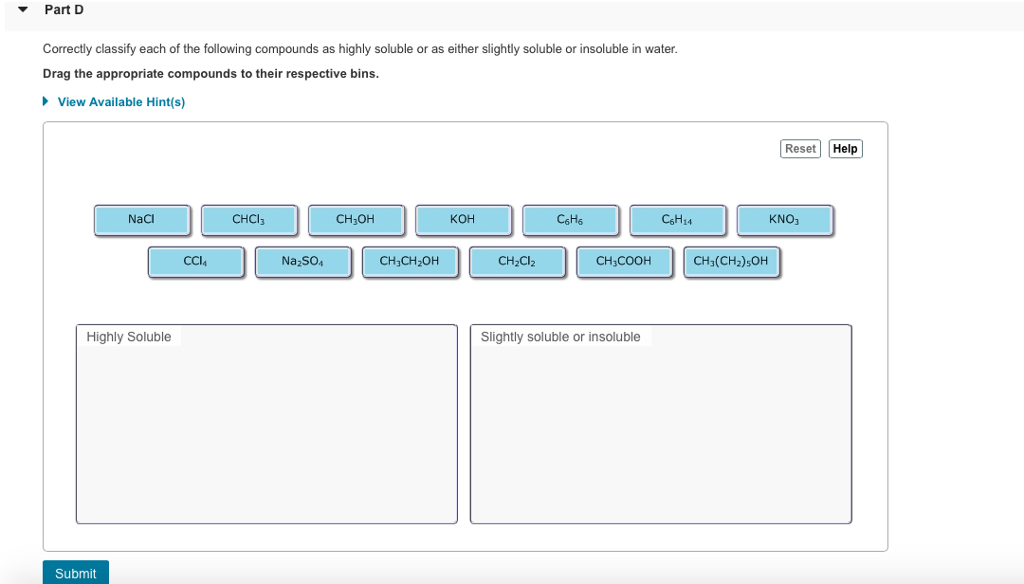Screen dimensions: 1024x584
Task: Select the CH3OH compound tile
Action: click(357, 219)
